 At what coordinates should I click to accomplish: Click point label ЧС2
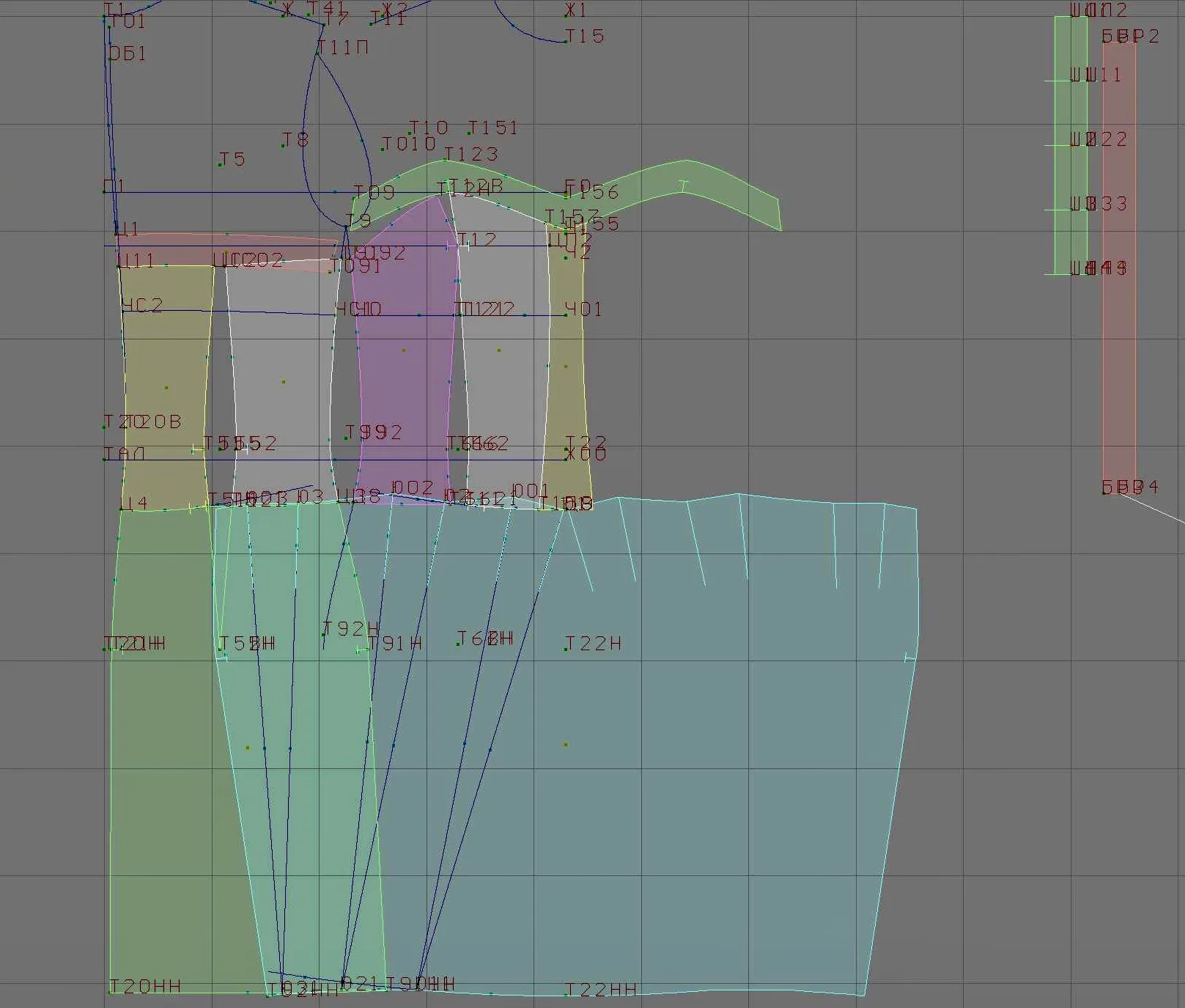pos(142,305)
